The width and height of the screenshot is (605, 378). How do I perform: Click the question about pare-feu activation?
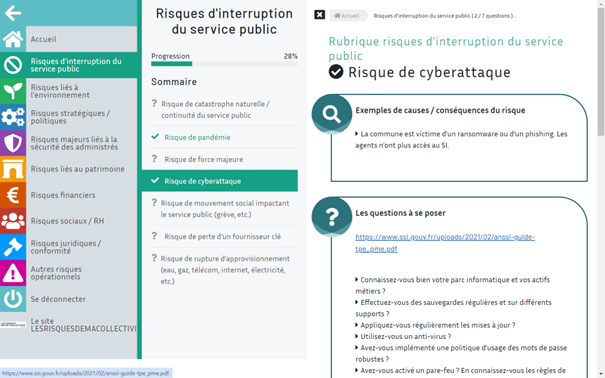tap(460, 370)
